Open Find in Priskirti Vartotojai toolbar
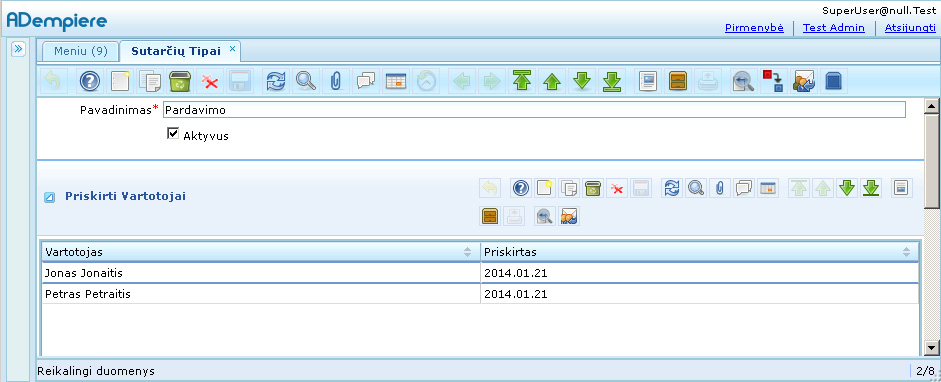Image resolution: width=941 pixels, height=382 pixels. click(696, 188)
